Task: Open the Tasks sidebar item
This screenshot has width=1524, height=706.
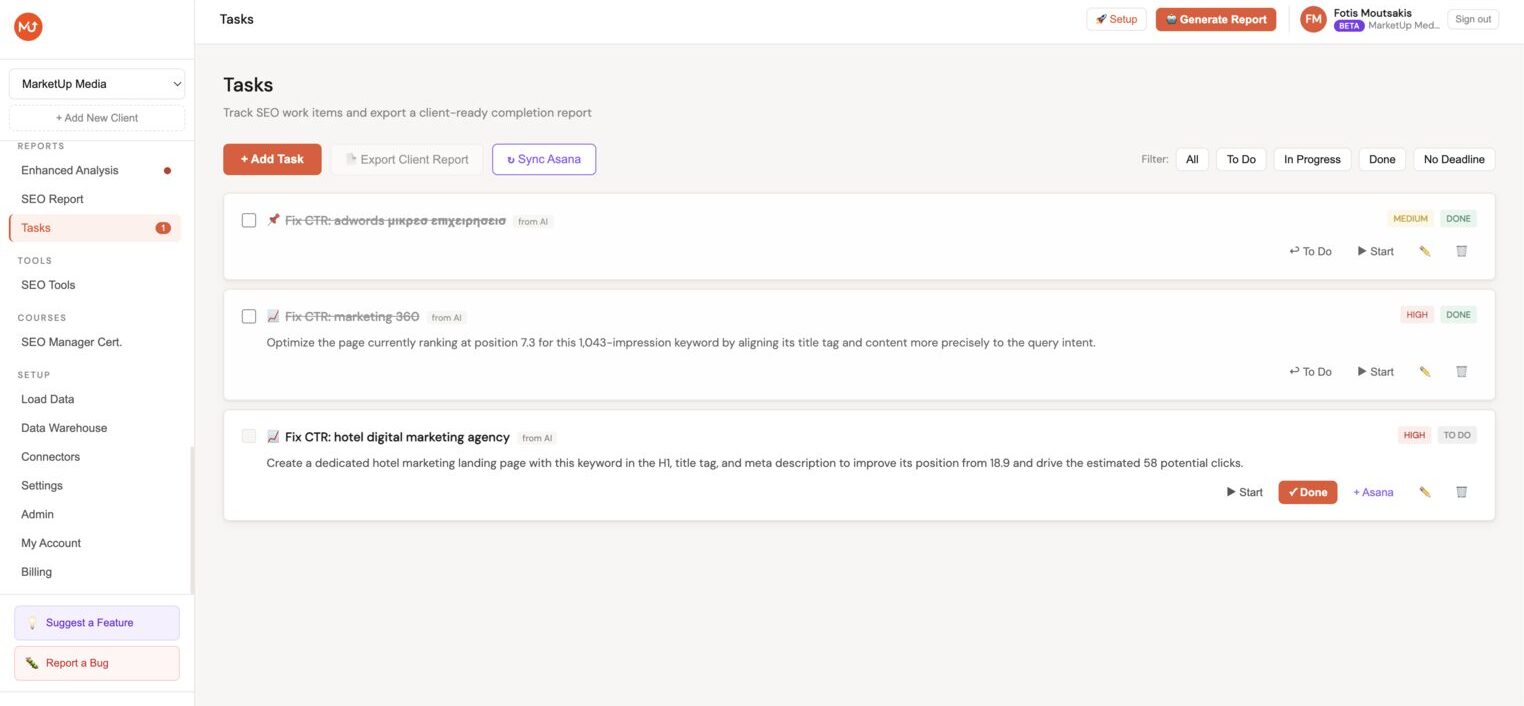Action: (95, 228)
